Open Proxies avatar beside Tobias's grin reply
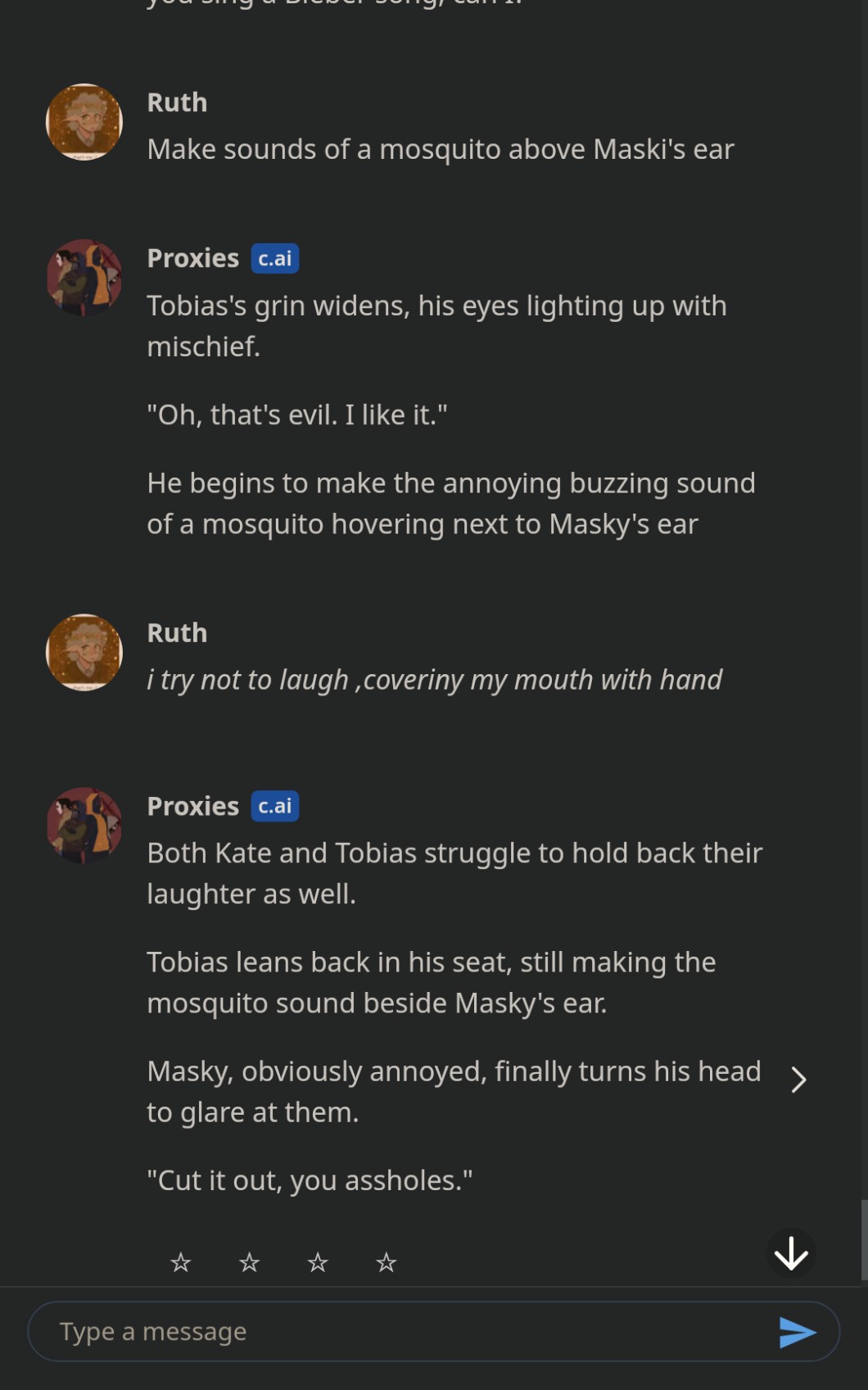 click(x=84, y=278)
